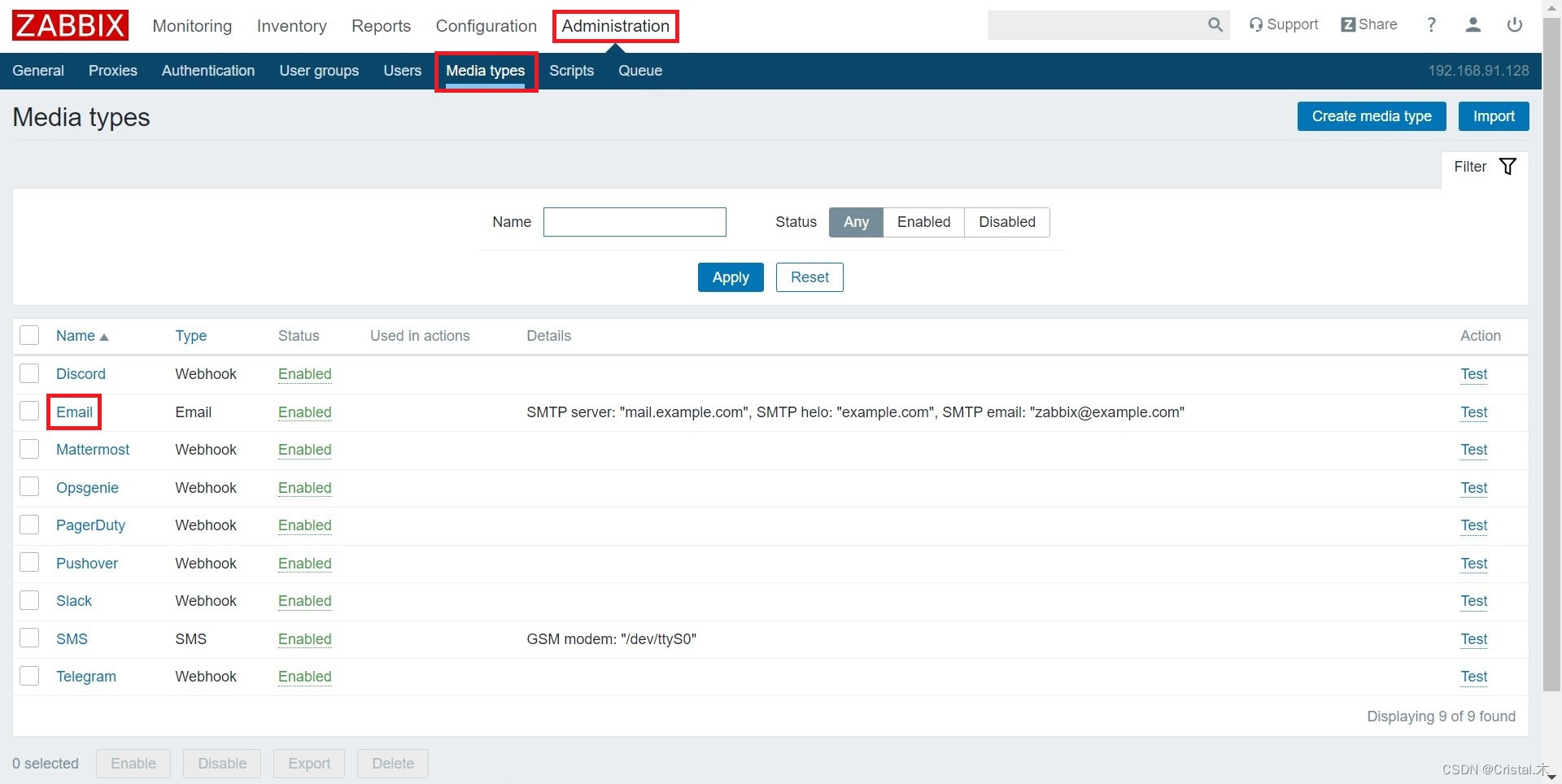Open the Administration menu
1562x784 pixels.
pyautogui.click(x=615, y=26)
